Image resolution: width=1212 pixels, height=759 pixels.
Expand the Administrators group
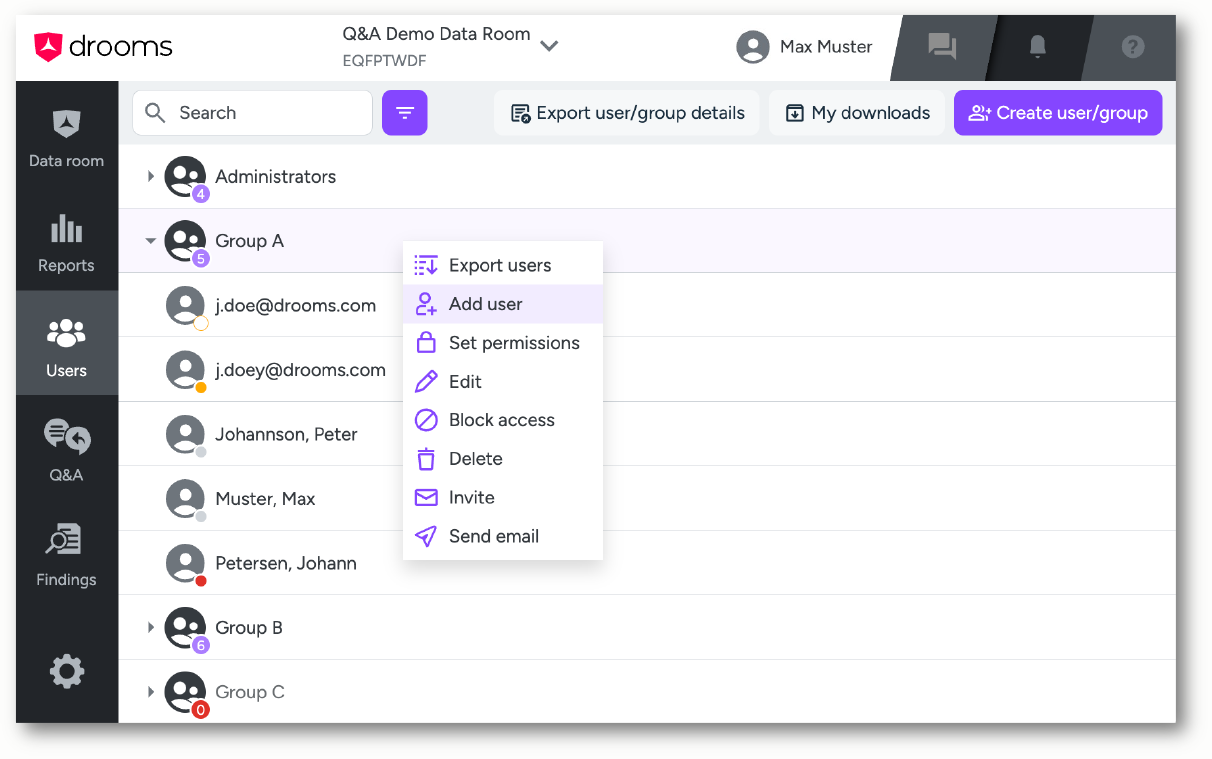151,176
